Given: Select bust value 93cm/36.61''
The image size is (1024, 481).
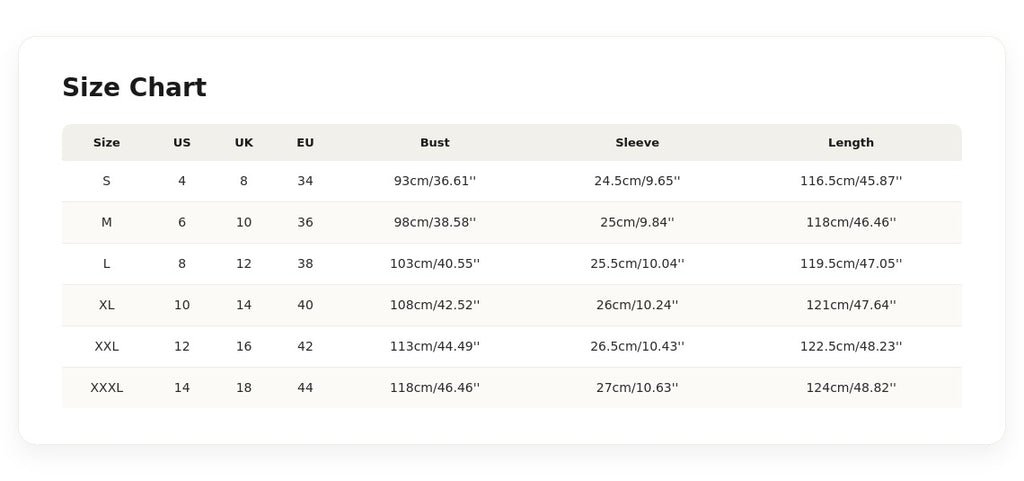Looking at the screenshot, I should tap(435, 181).
